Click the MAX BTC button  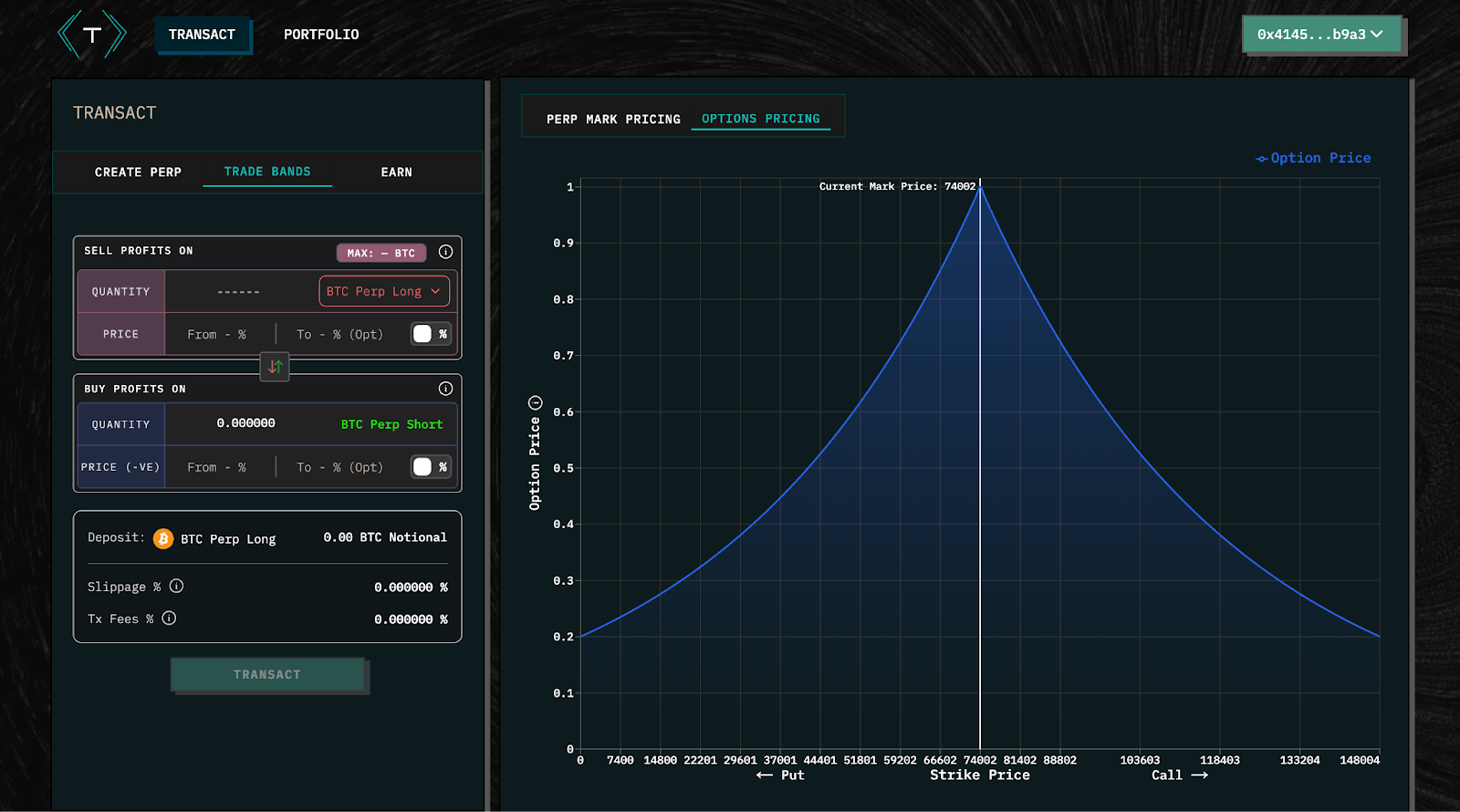pos(381,253)
